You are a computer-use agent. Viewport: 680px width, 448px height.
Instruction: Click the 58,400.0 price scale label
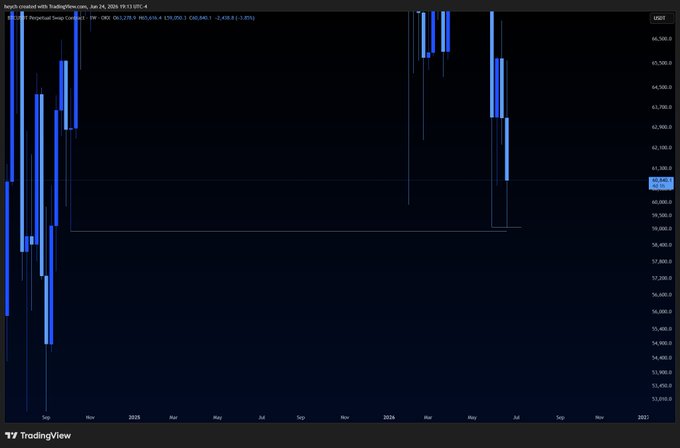pyautogui.click(x=662, y=245)
